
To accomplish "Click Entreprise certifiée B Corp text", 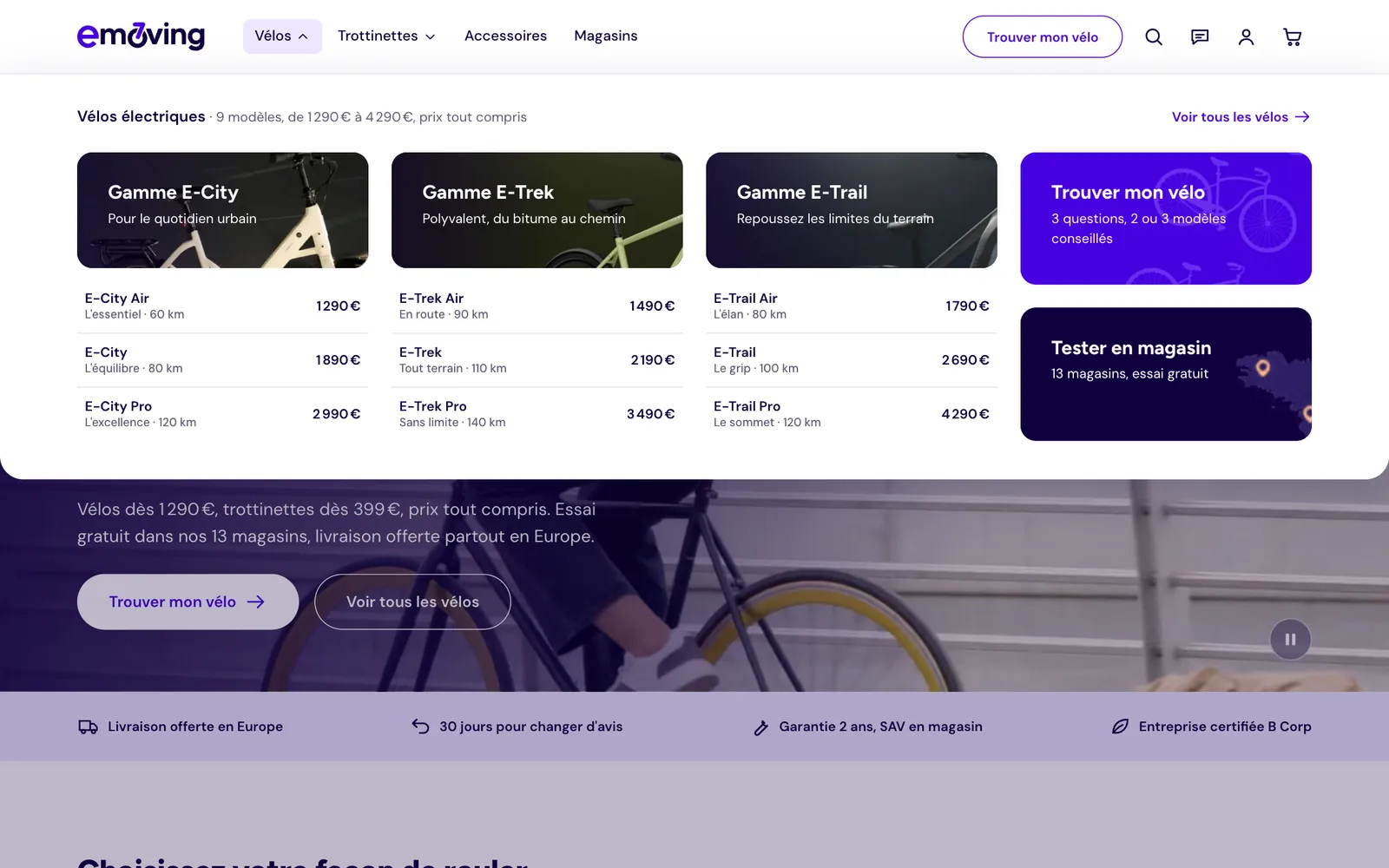I will tap(1225, 727).
